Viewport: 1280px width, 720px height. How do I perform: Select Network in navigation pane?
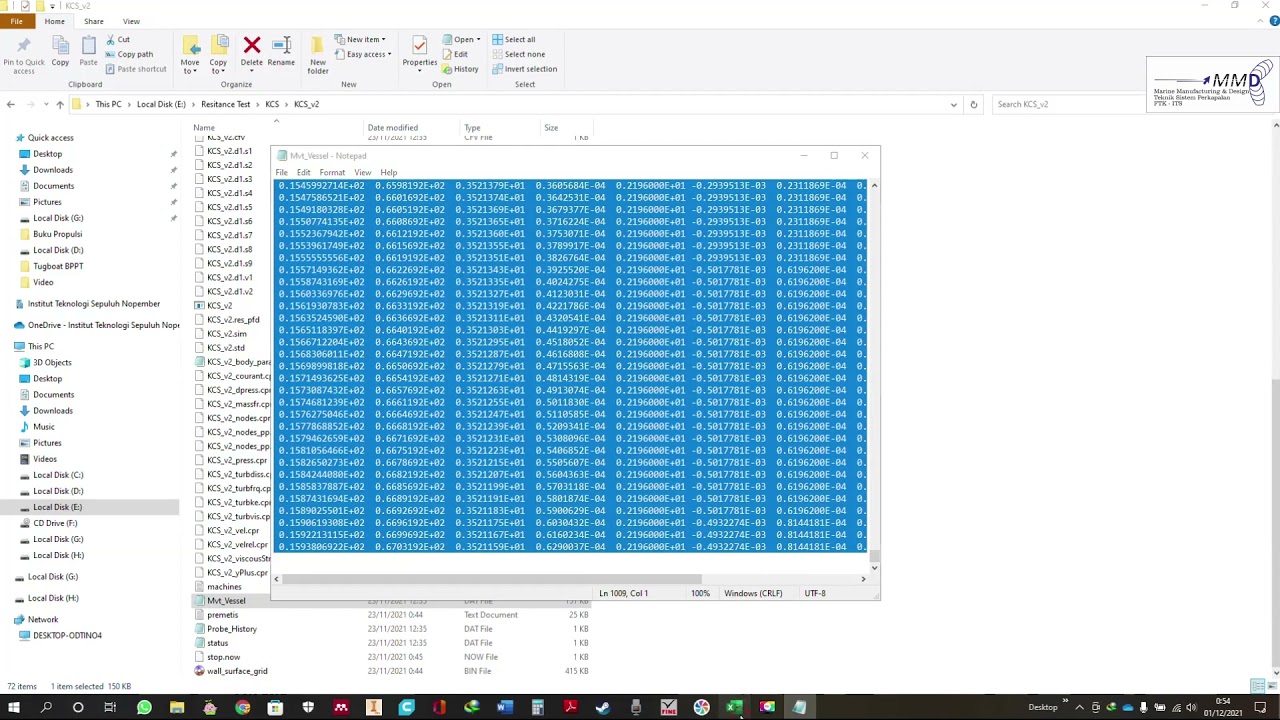point(43,619)
